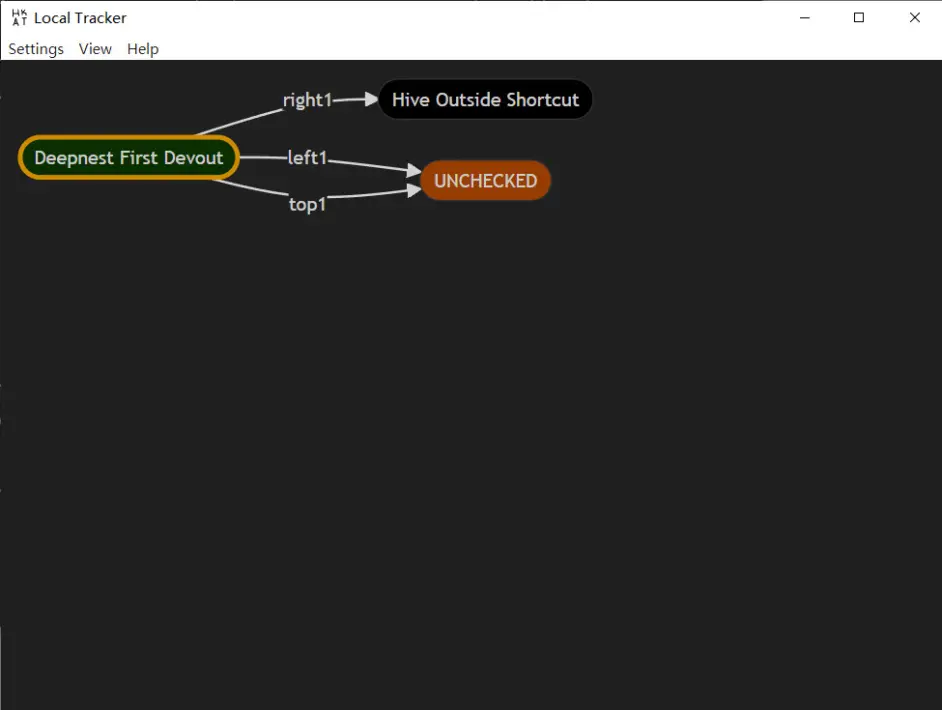942x710 pixels.
Task: Click the top1 transition label
Action: tap(307, 205)
